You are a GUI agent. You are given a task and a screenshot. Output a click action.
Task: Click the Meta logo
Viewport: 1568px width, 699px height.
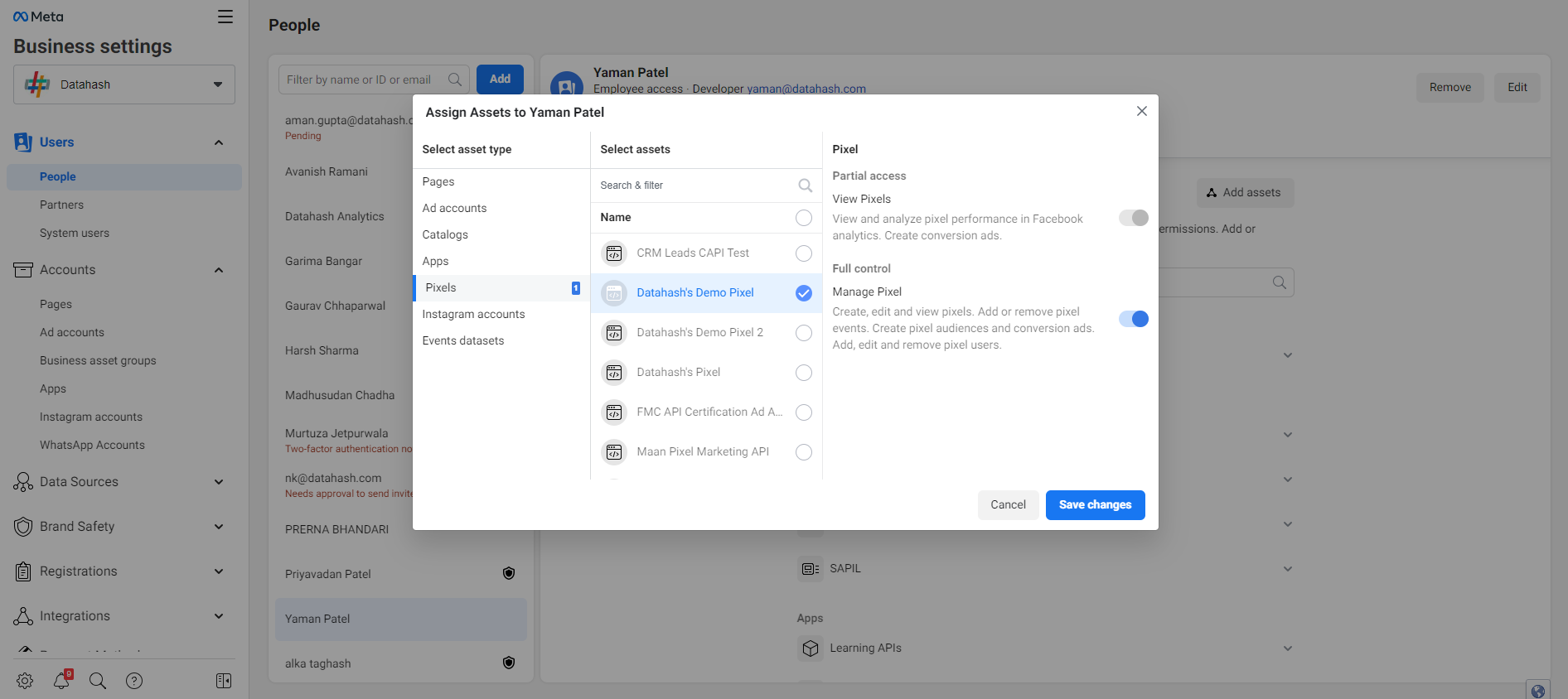[x=38, y=17]
